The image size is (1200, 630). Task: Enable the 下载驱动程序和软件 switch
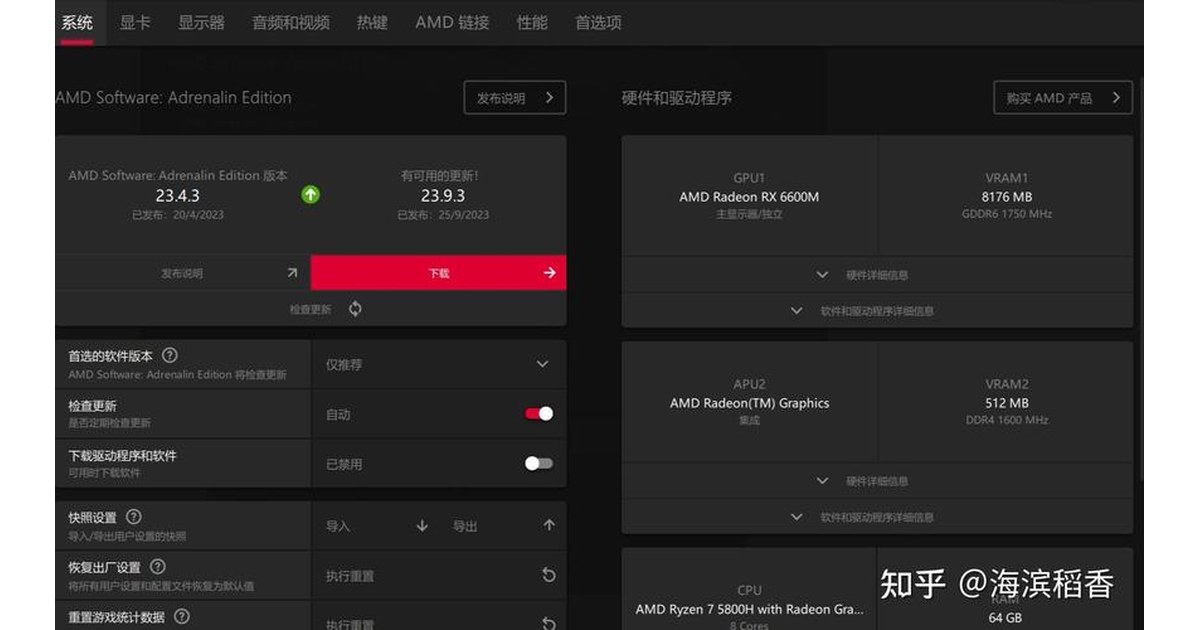click(x=539, y=464)
